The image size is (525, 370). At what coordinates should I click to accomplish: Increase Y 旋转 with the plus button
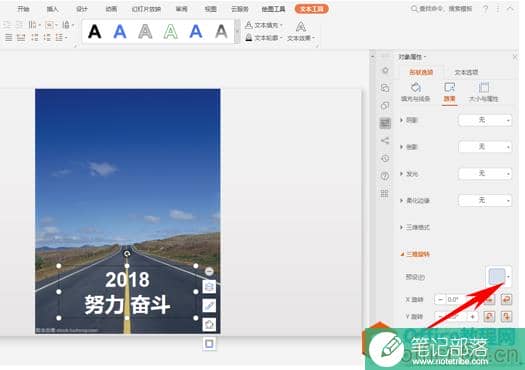point(472,316)
